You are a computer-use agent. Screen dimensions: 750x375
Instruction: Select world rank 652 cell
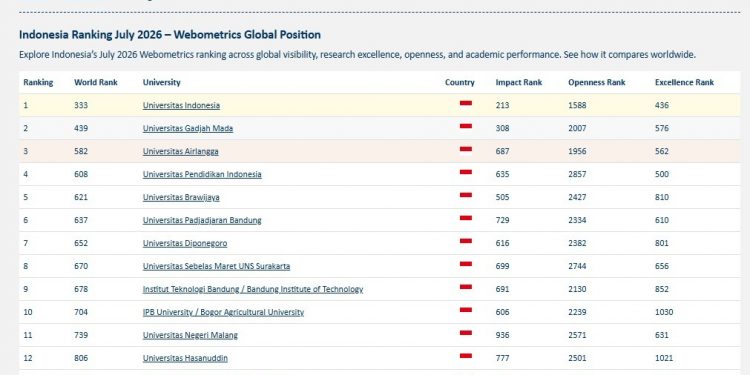pyautogui.click(x=81, y=243)
